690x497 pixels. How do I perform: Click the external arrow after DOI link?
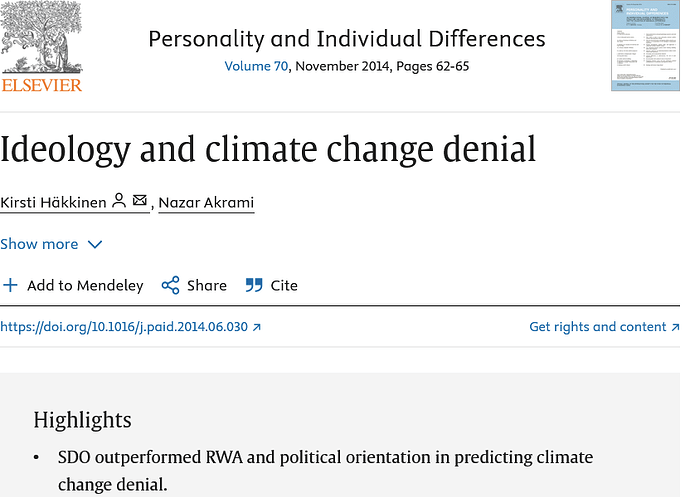[x=257, y=327]
